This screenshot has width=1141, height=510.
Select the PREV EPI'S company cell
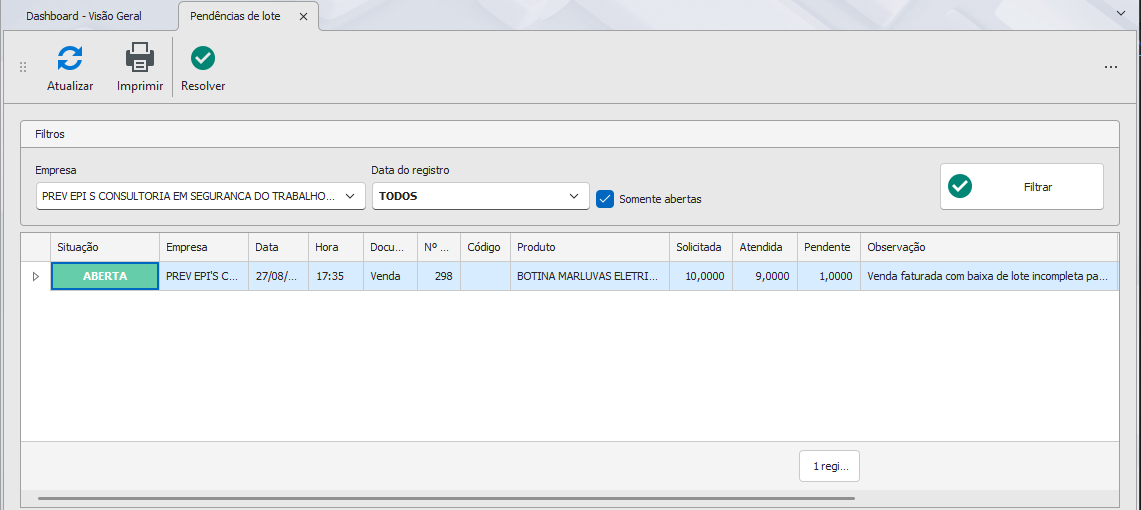204,276
